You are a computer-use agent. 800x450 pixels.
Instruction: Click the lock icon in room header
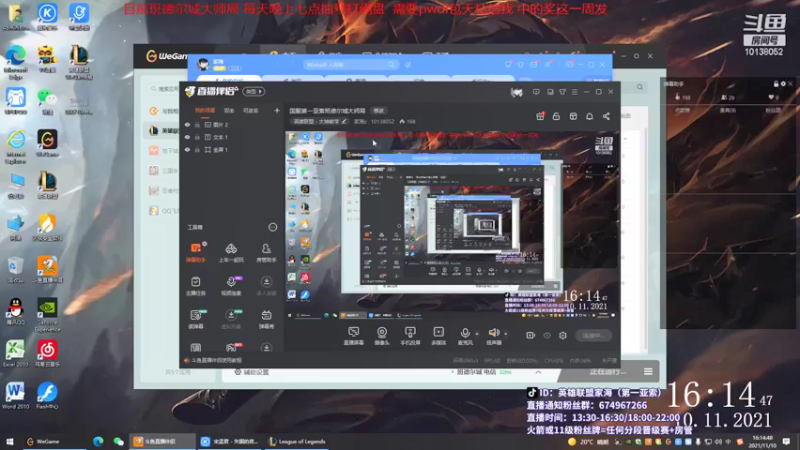click(x=556, y=116)
